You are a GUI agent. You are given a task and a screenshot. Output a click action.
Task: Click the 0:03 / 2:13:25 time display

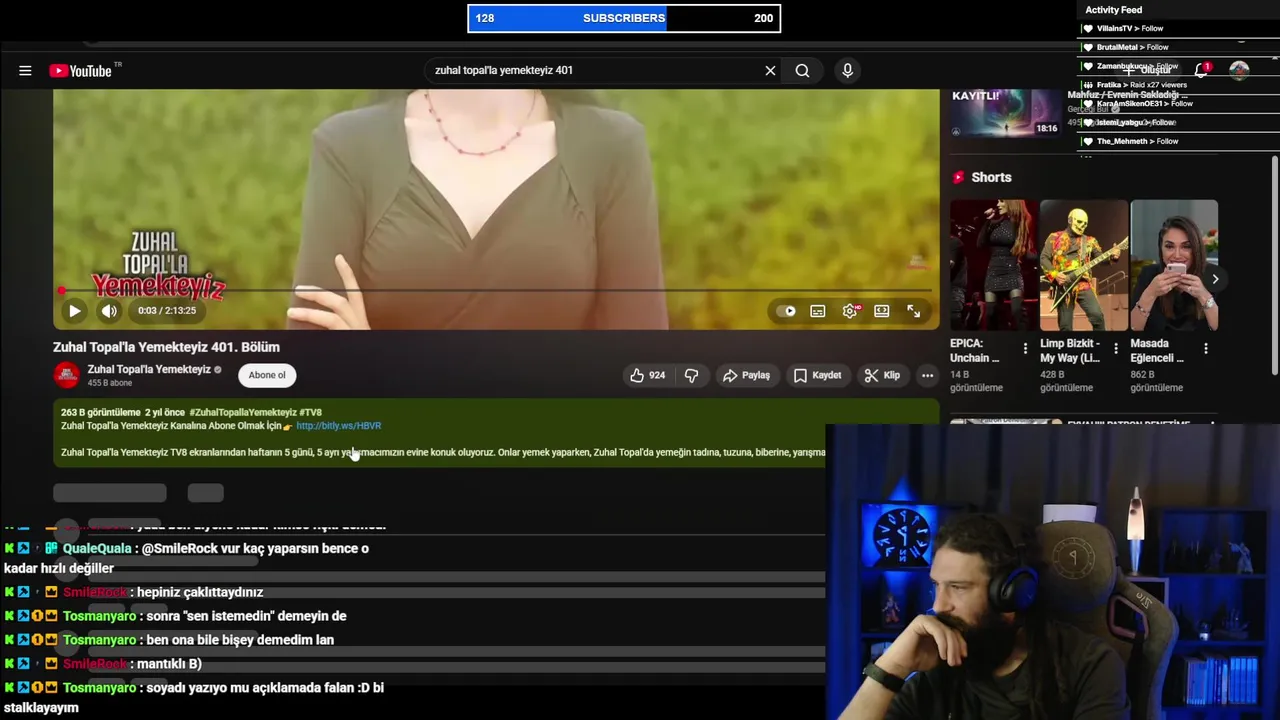pos(167,311)
